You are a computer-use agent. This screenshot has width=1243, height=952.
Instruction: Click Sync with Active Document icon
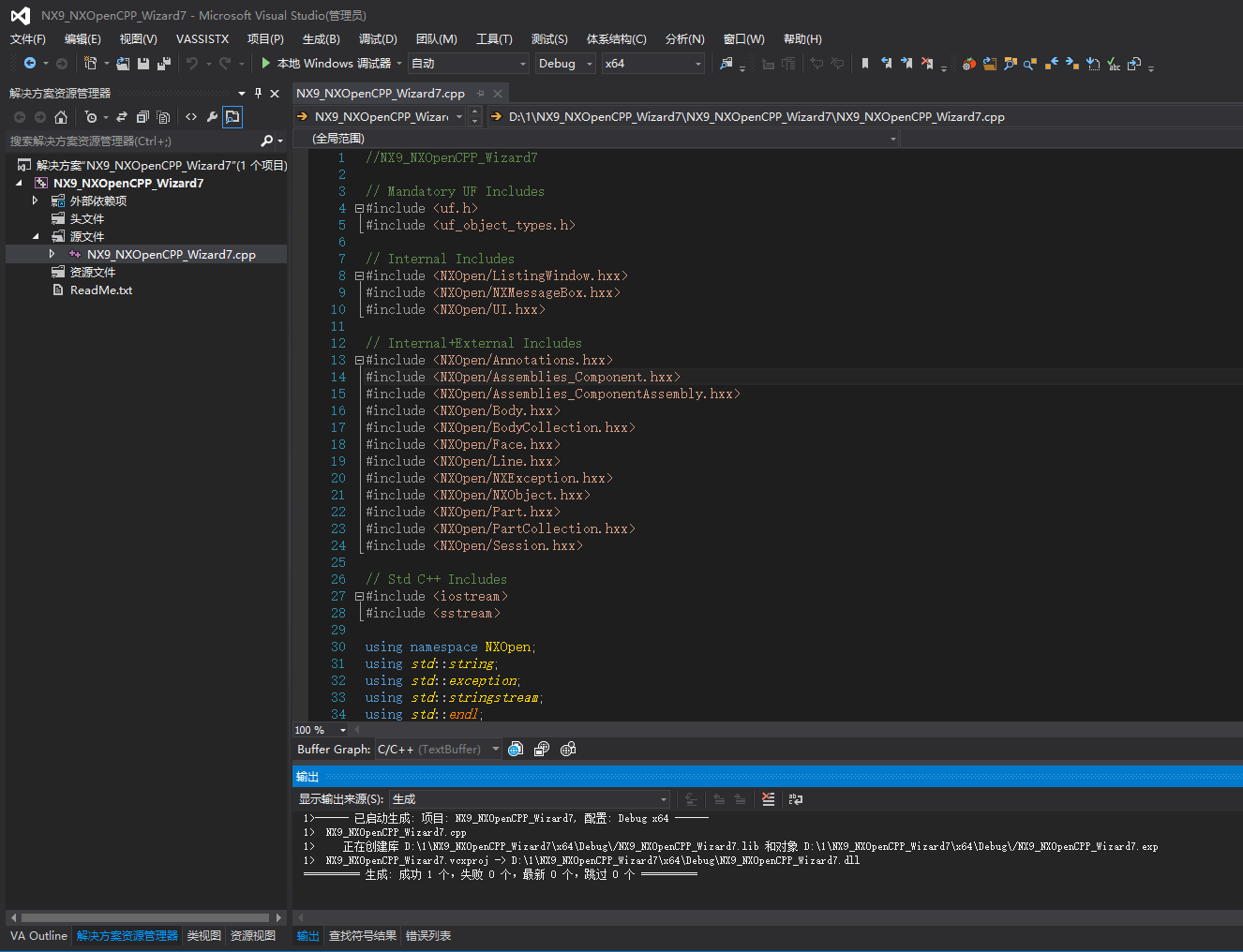point(122,117)
